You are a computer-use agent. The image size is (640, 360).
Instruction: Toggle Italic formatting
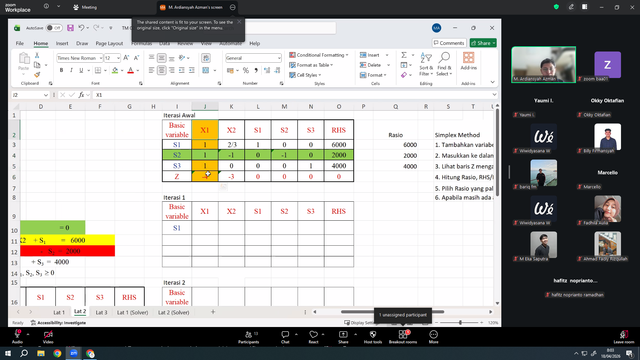(71, 70)
